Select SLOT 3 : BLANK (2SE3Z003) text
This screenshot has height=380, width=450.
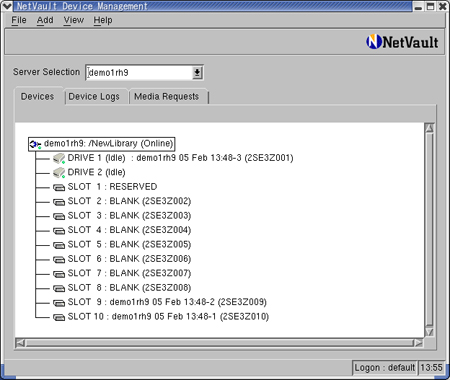coord(129,216)
